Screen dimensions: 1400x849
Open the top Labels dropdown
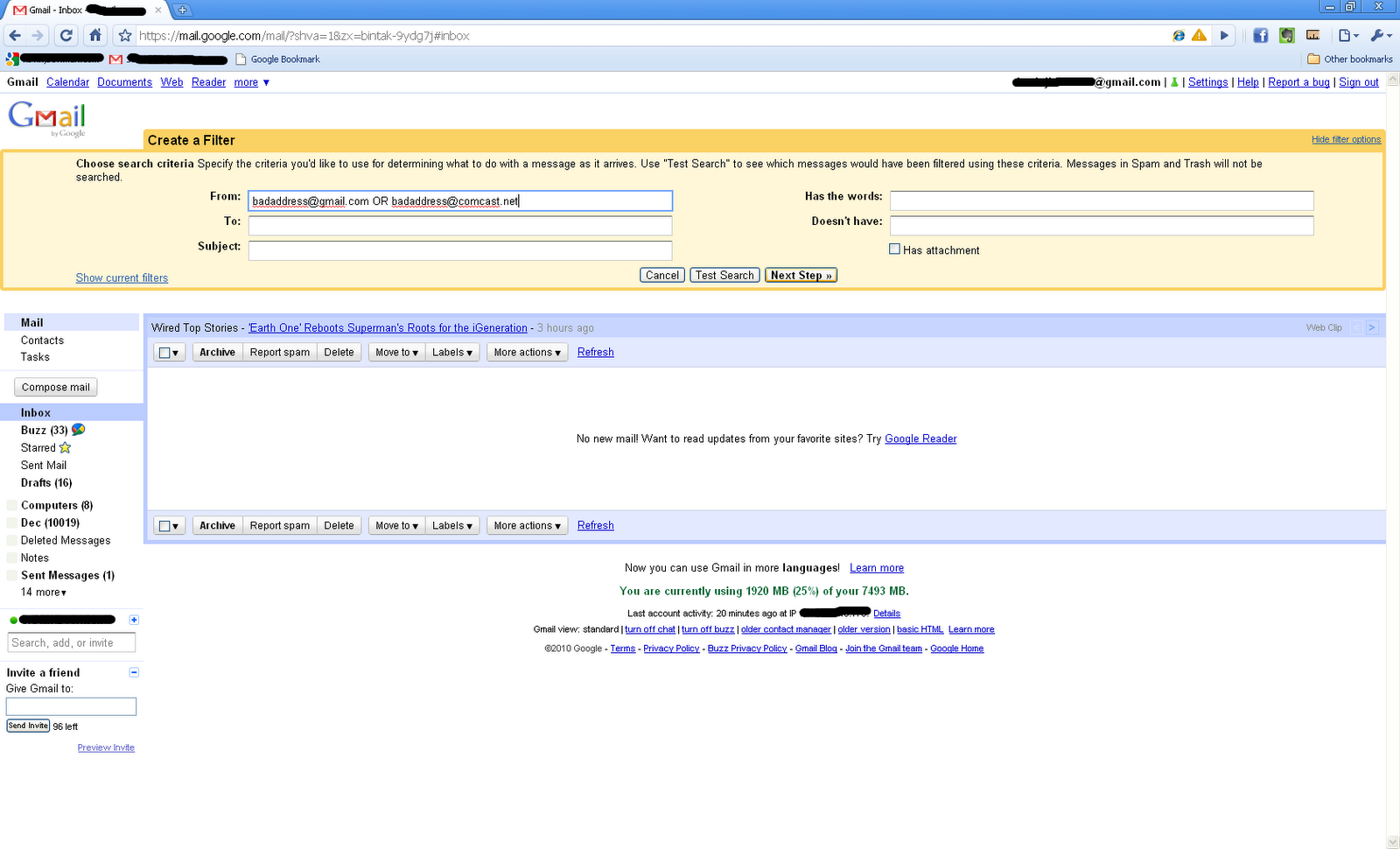452,353
